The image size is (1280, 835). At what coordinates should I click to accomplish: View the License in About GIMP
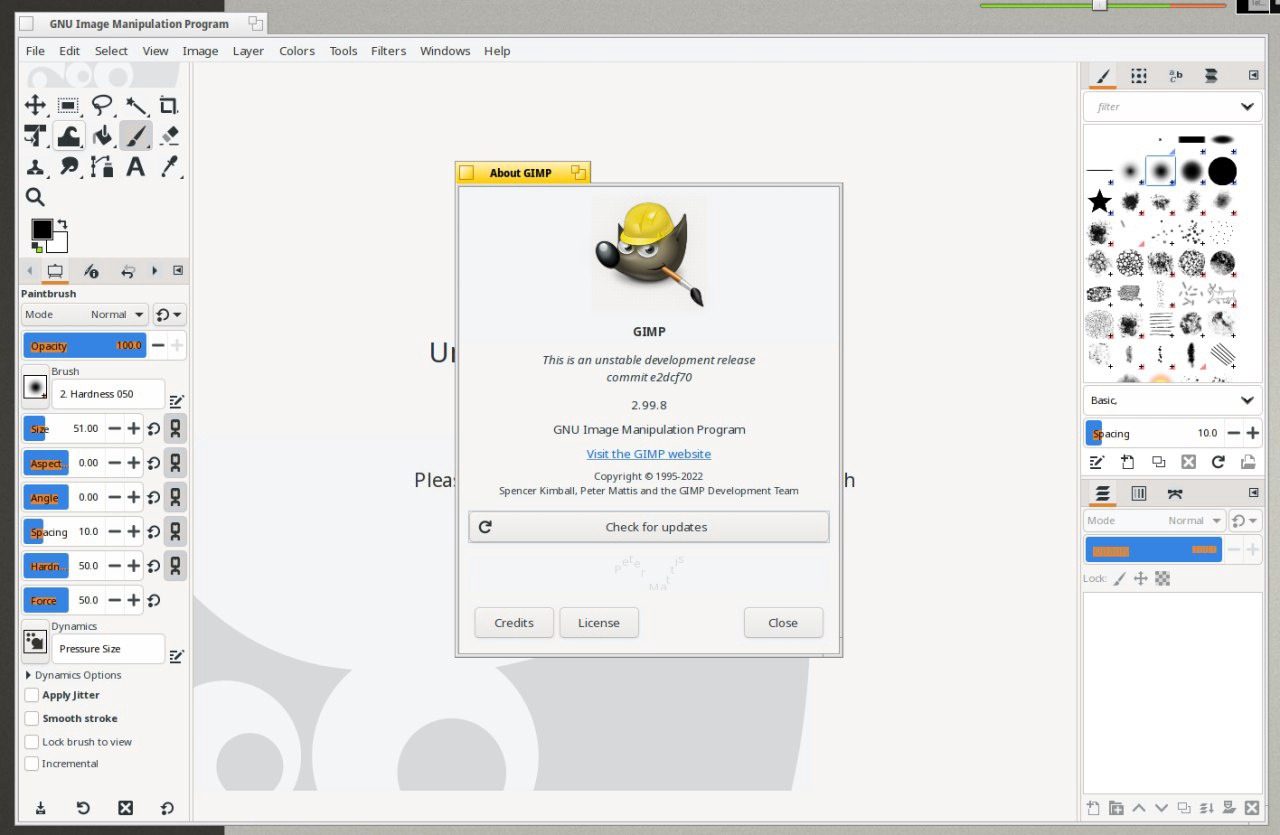599,623
